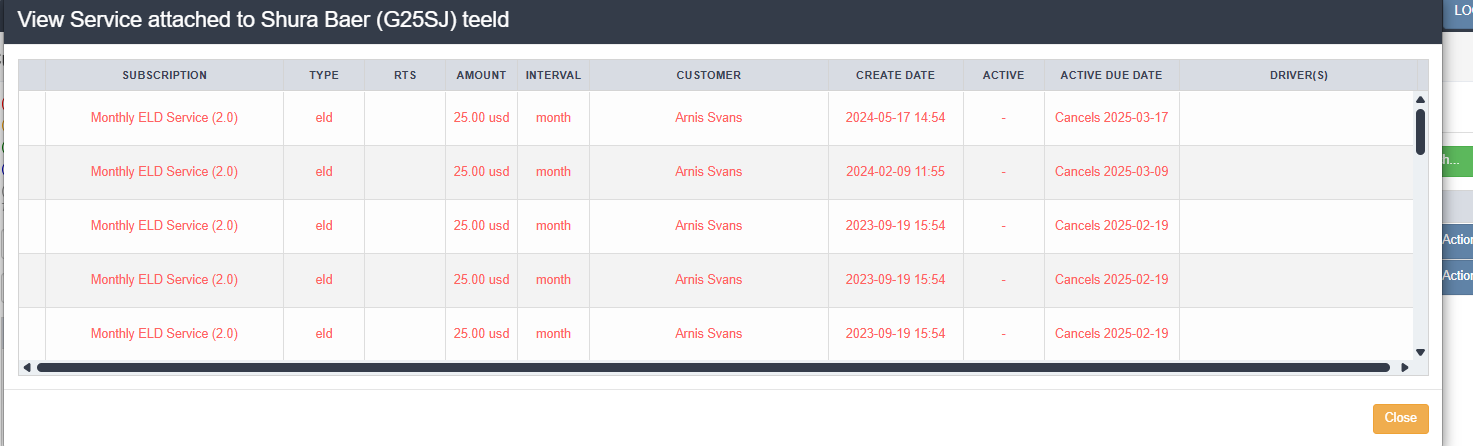Click the green button behind the dialog
This screenshot has width=1473, height=446.
click(1457, 160)
